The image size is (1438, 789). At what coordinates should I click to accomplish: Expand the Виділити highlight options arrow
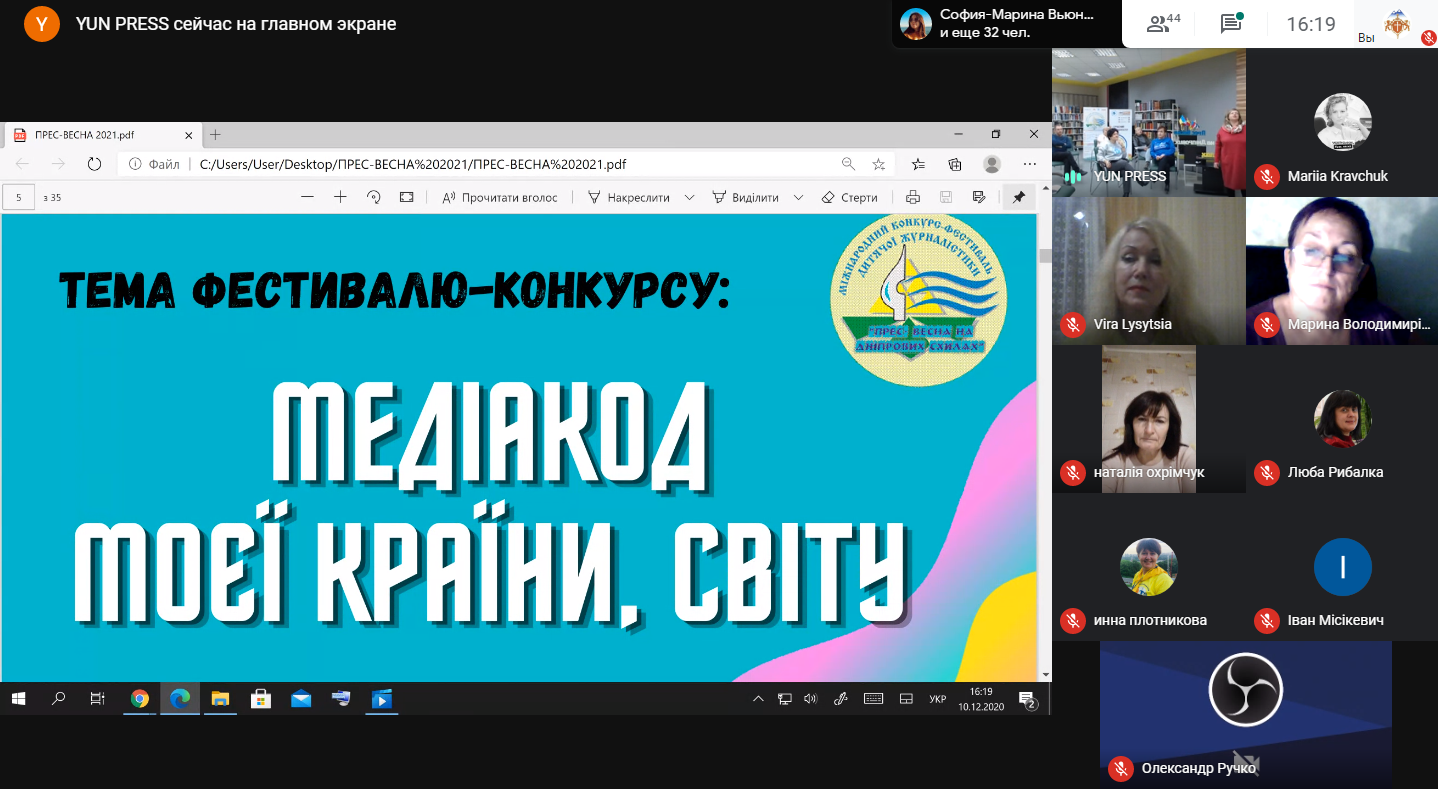pos(798,197)
